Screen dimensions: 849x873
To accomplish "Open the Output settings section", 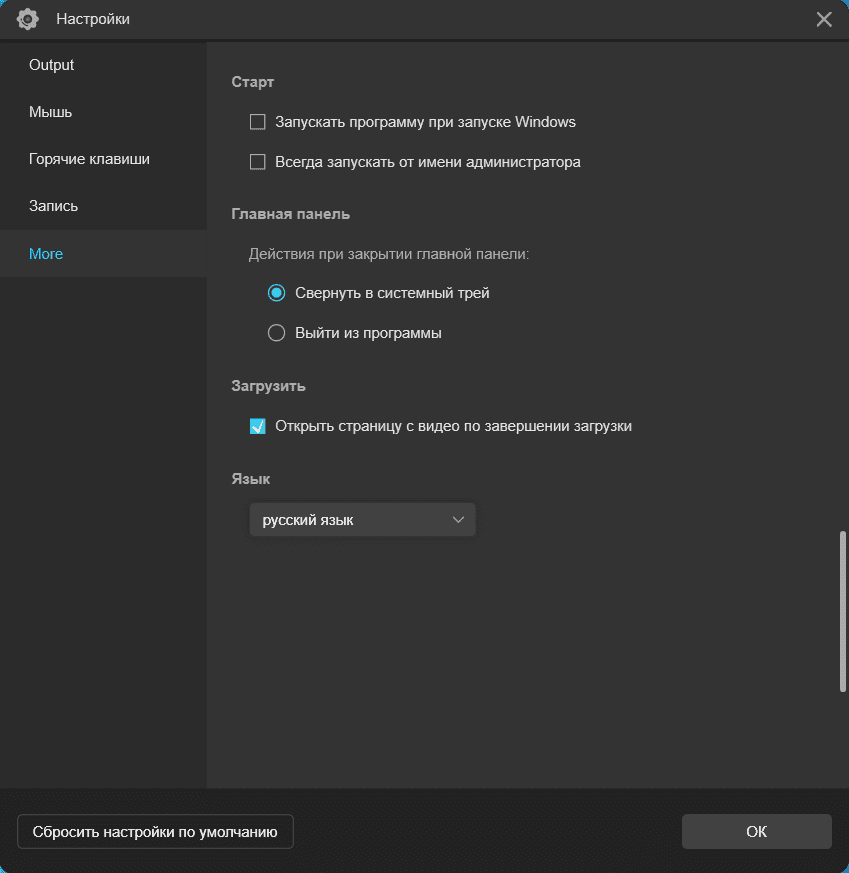I will pyautogui.click(x=104, y=65).
